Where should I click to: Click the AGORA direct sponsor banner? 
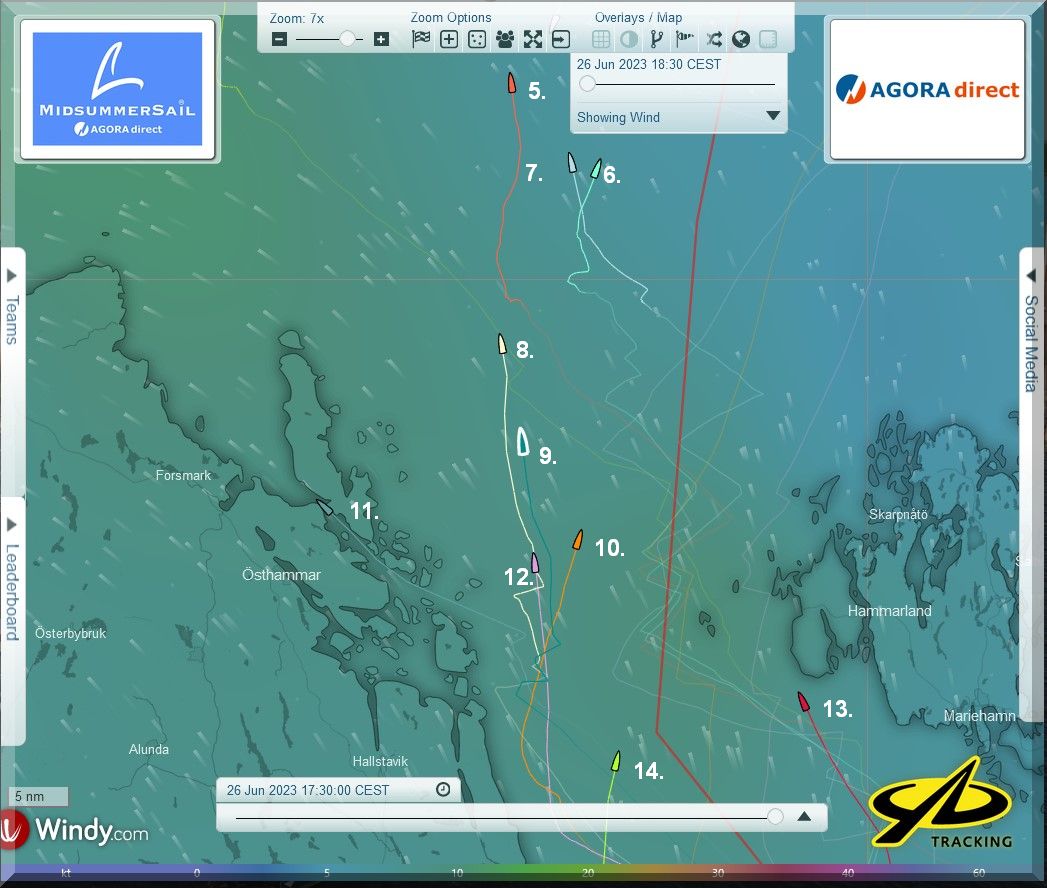tap(926, 89)
